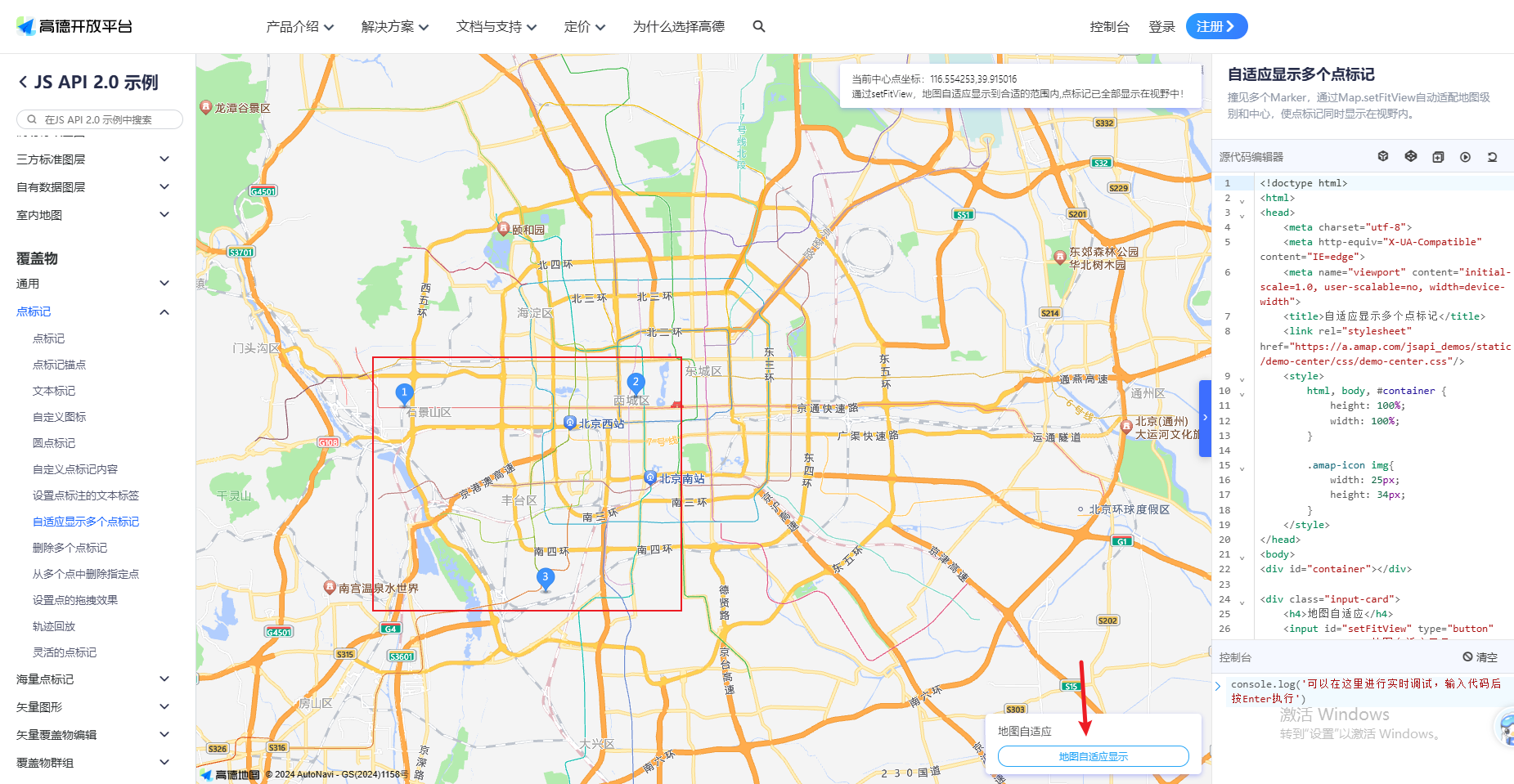
Task: Click the 东郊森林公园 landmark icon
Action: (1060, 257)
